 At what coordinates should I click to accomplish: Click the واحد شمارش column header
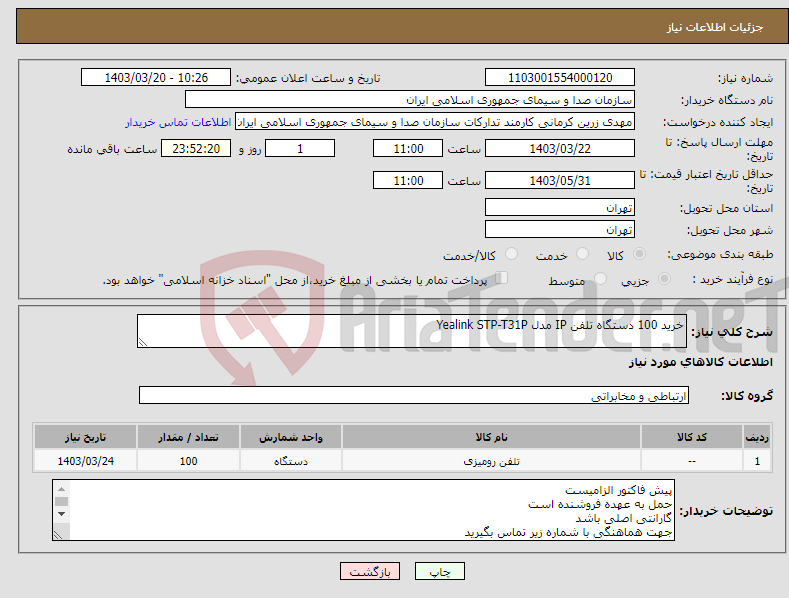pyautogui.click(x=291, y=437)
